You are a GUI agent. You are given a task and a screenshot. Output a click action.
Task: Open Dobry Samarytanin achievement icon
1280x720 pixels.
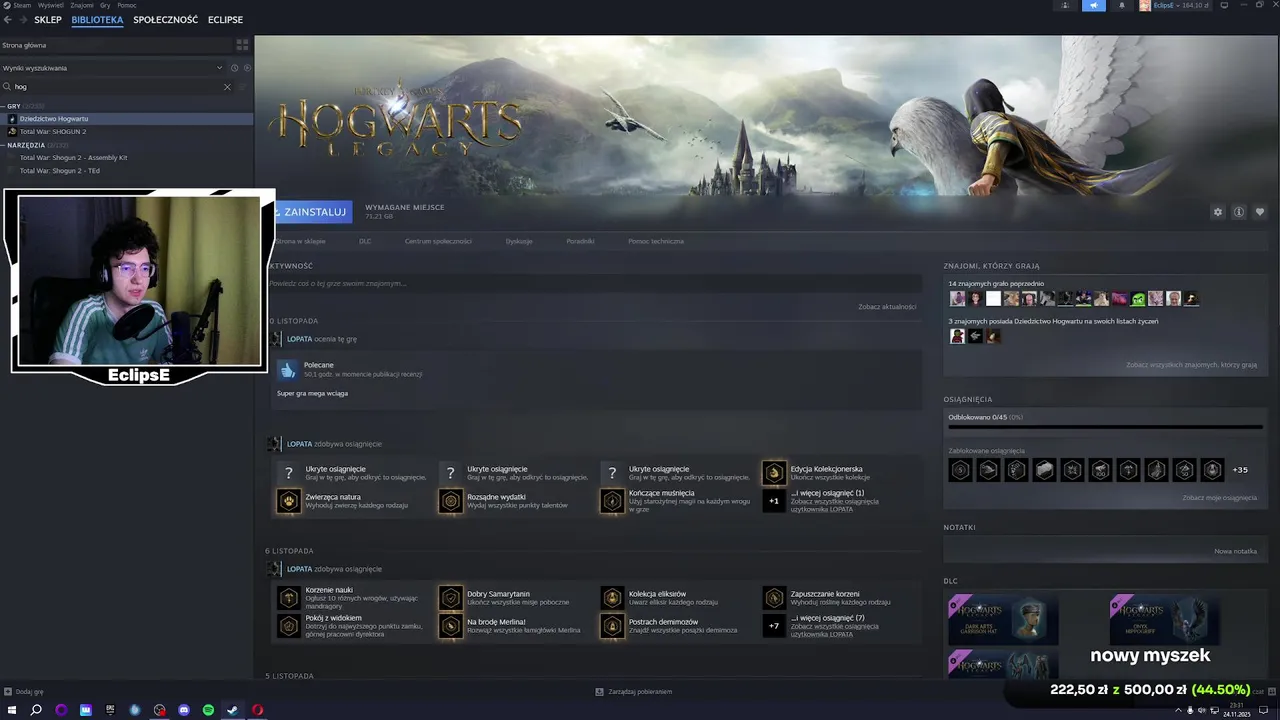pyautogui.click(x=451, y=598)
